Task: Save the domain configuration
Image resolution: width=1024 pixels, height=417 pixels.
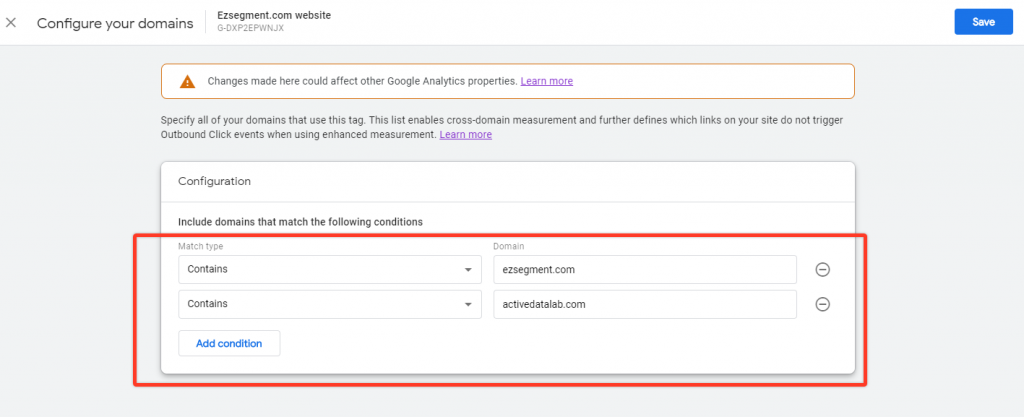Action: coord(984,22)
